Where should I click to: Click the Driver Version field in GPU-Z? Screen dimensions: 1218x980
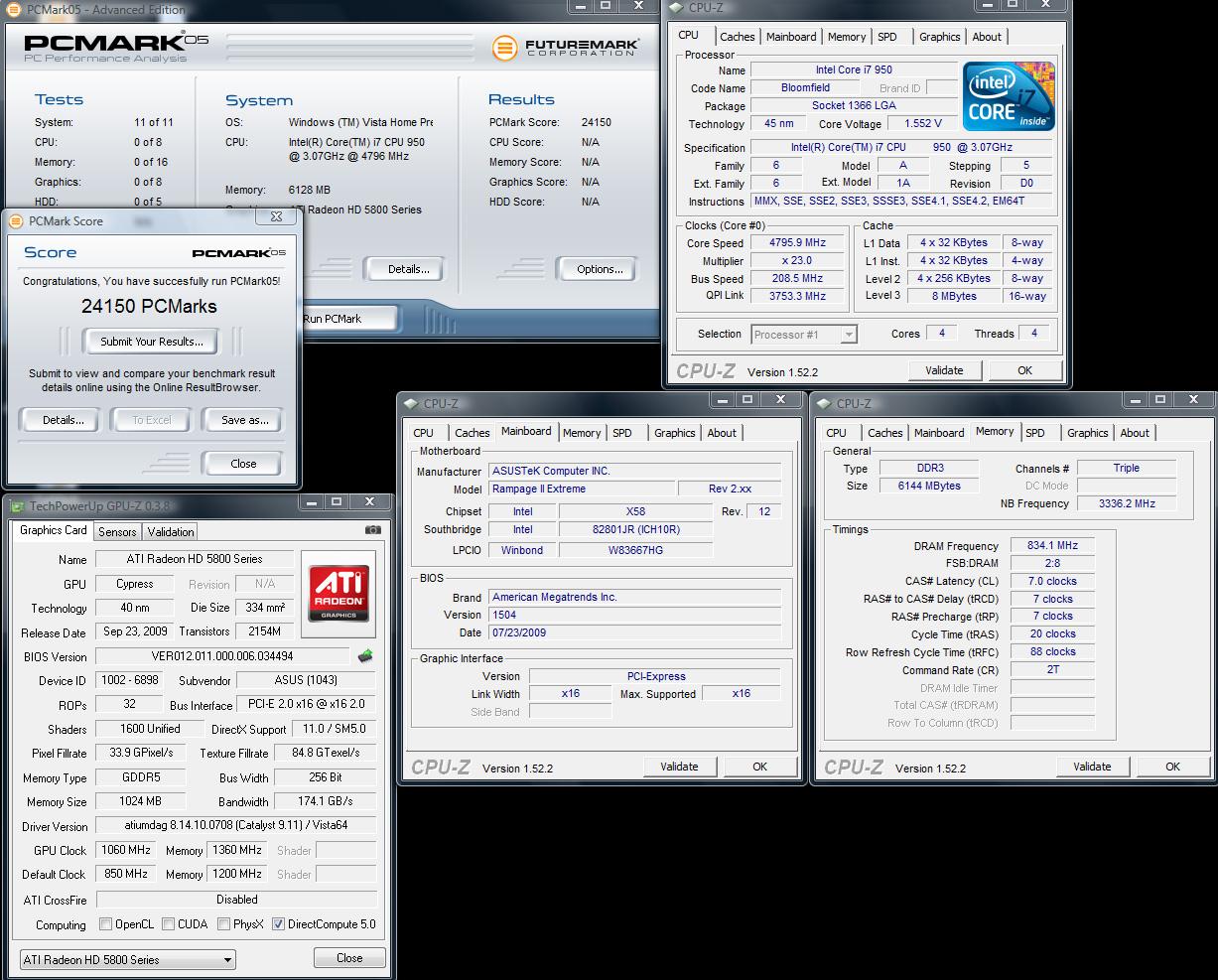[236, 826]
